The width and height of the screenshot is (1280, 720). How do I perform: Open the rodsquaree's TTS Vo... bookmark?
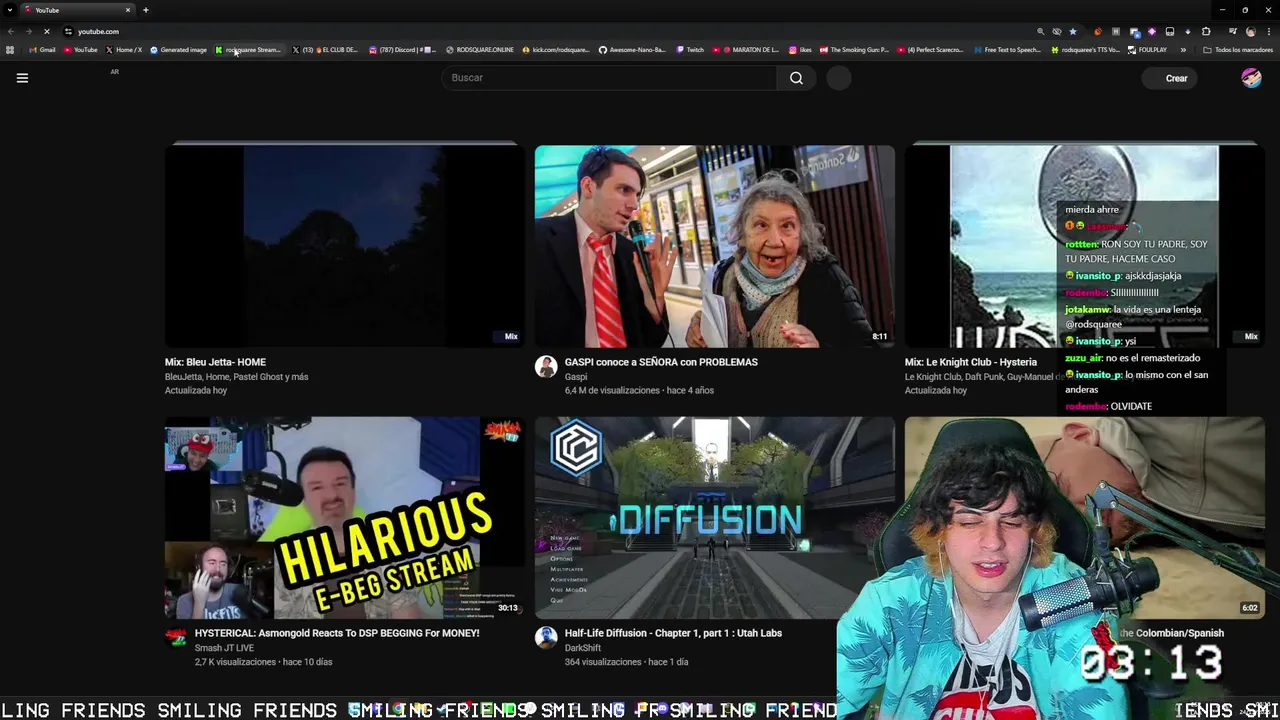point(1084,50)
